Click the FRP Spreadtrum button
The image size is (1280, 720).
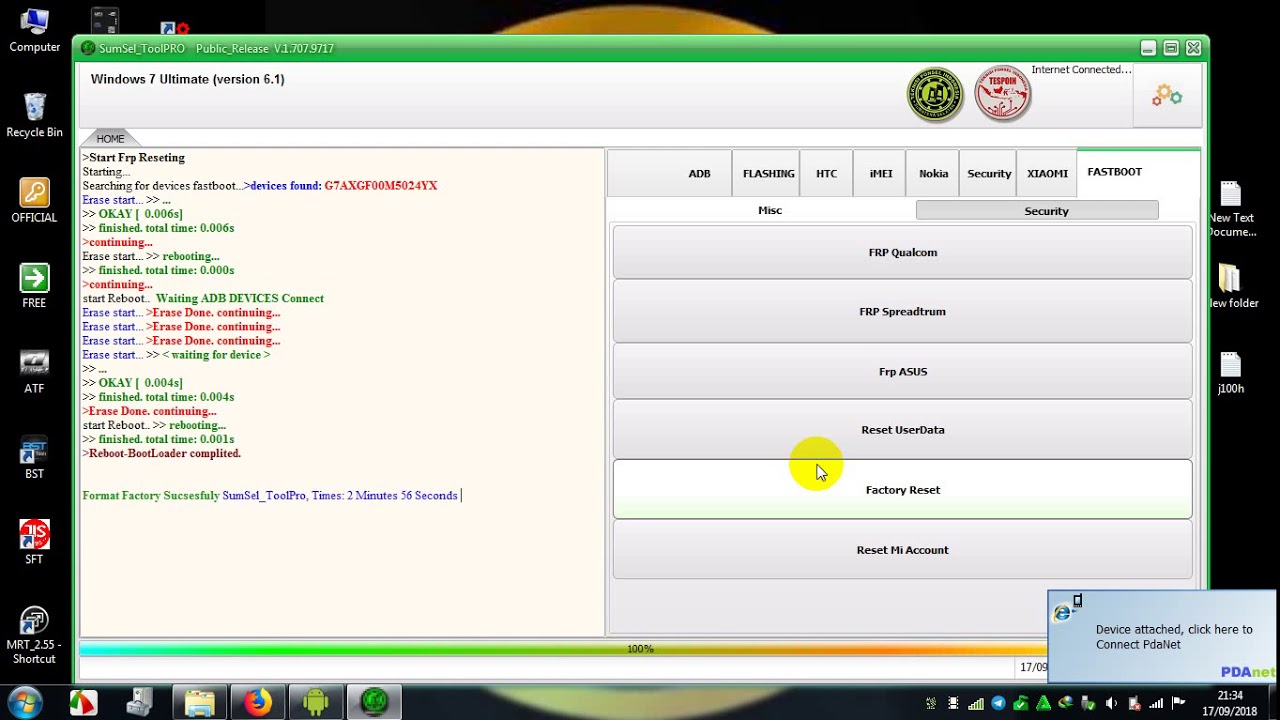(902, 311)
